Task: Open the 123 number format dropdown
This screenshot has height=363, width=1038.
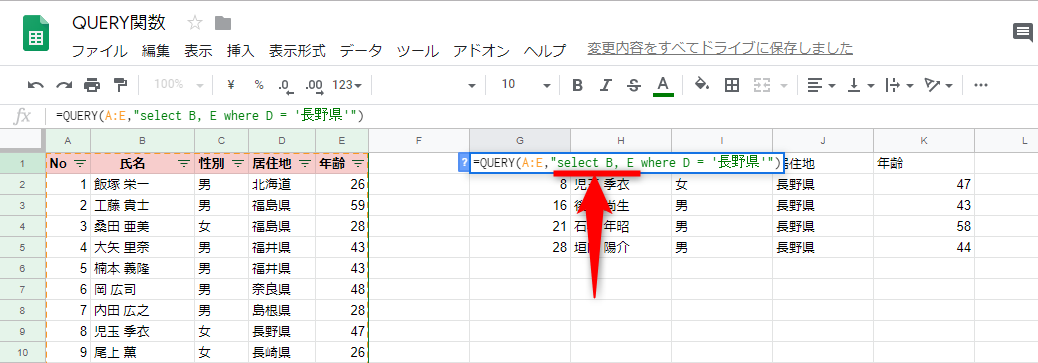Action: pos(347,85)
